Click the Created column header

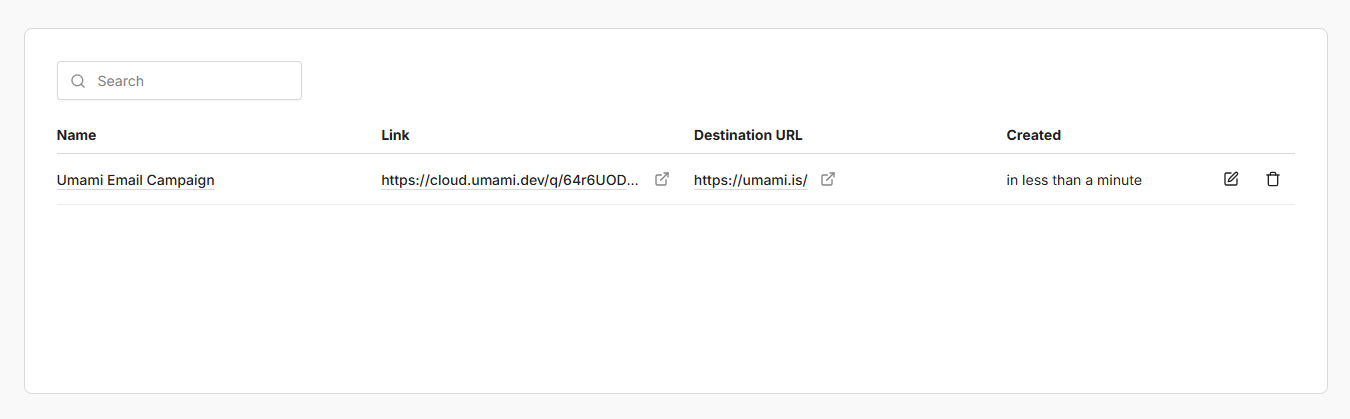click(1033, 135)
